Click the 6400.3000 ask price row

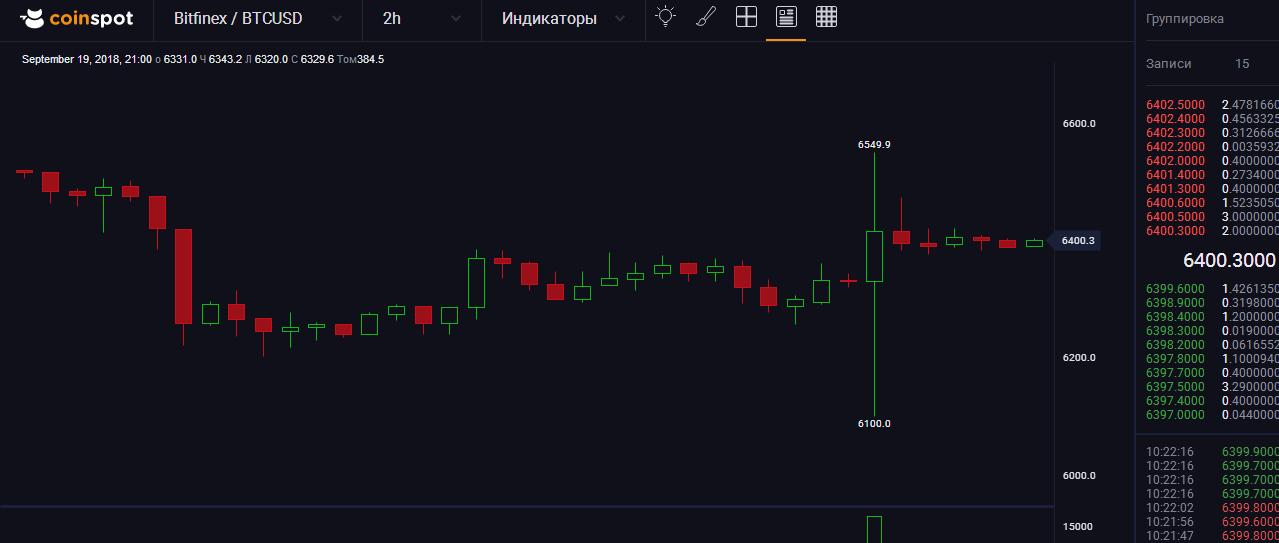coord(1175,231)
